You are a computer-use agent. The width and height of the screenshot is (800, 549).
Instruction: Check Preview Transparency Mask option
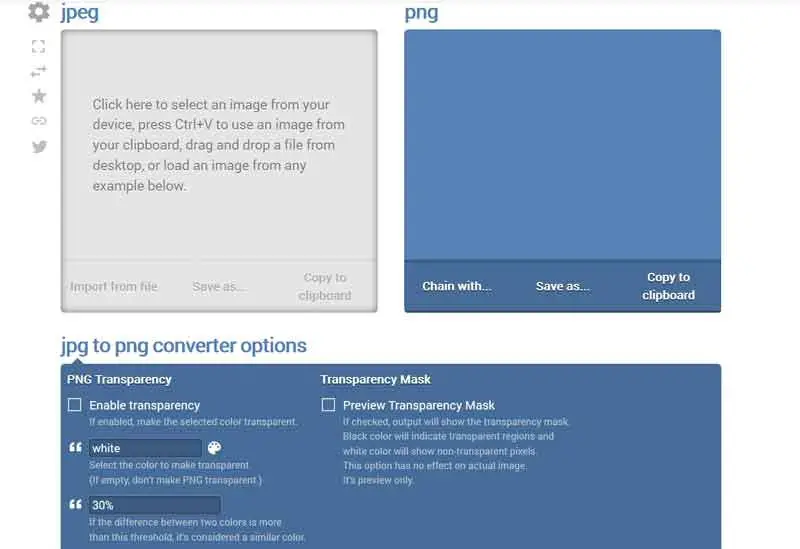tap(328, 405)
